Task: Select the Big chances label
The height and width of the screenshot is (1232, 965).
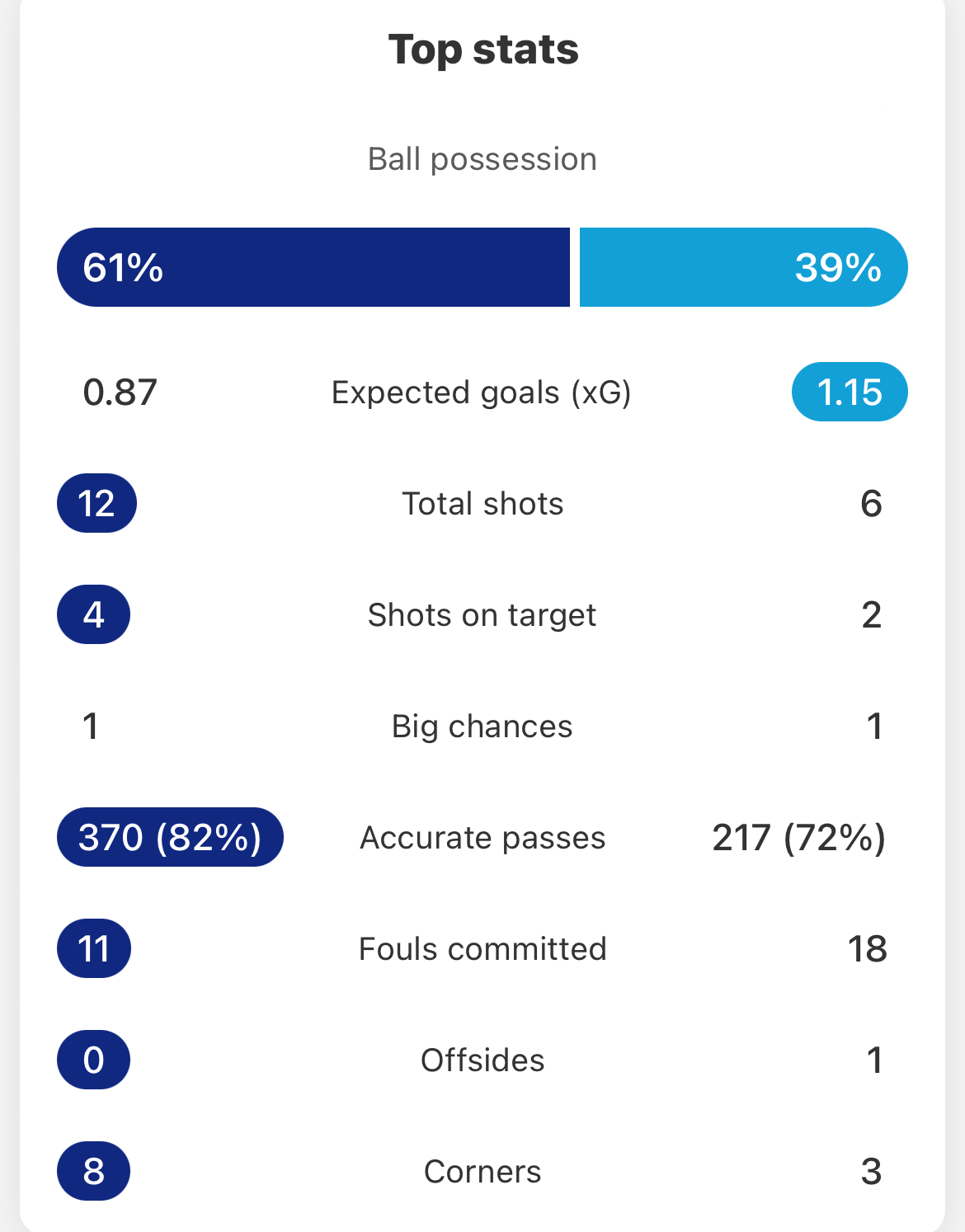Action: [482, 727]
